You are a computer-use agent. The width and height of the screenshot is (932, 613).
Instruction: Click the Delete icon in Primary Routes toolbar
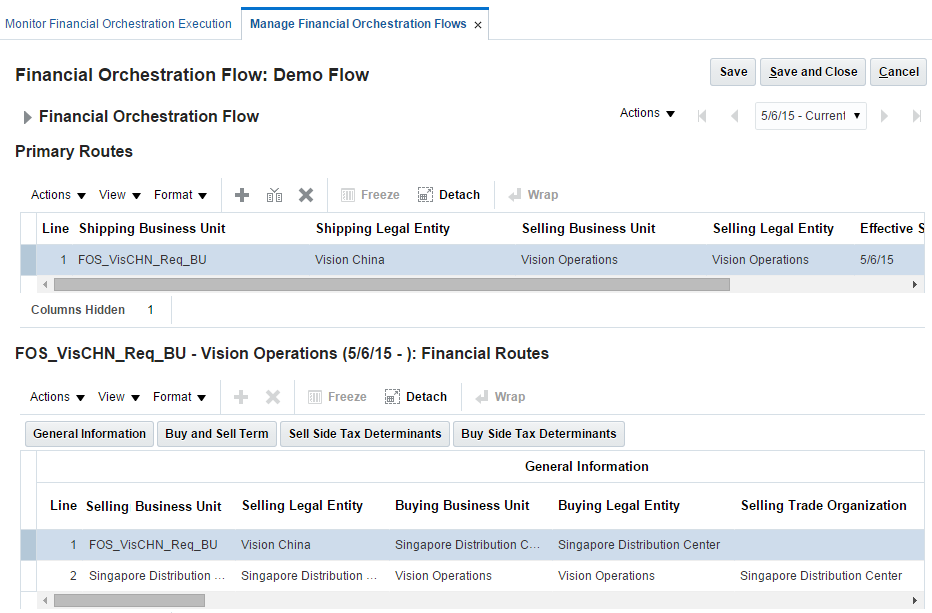point(306,194)
